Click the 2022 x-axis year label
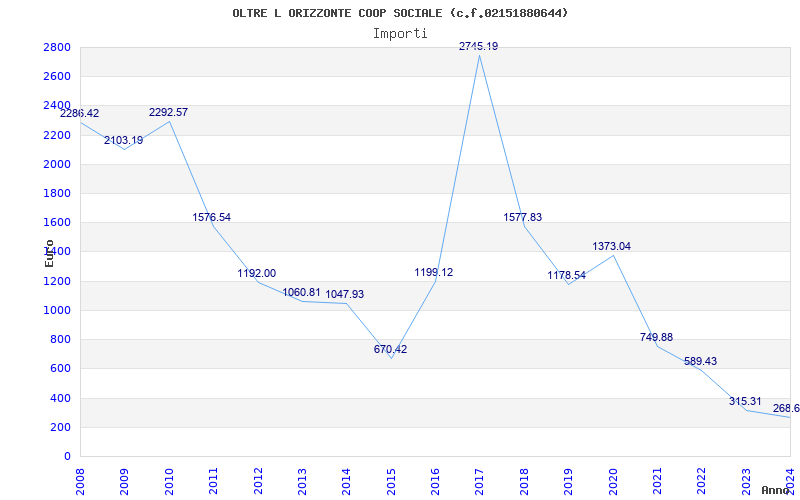The width and height of the screenshot is (800, 500). click(702, 481)
